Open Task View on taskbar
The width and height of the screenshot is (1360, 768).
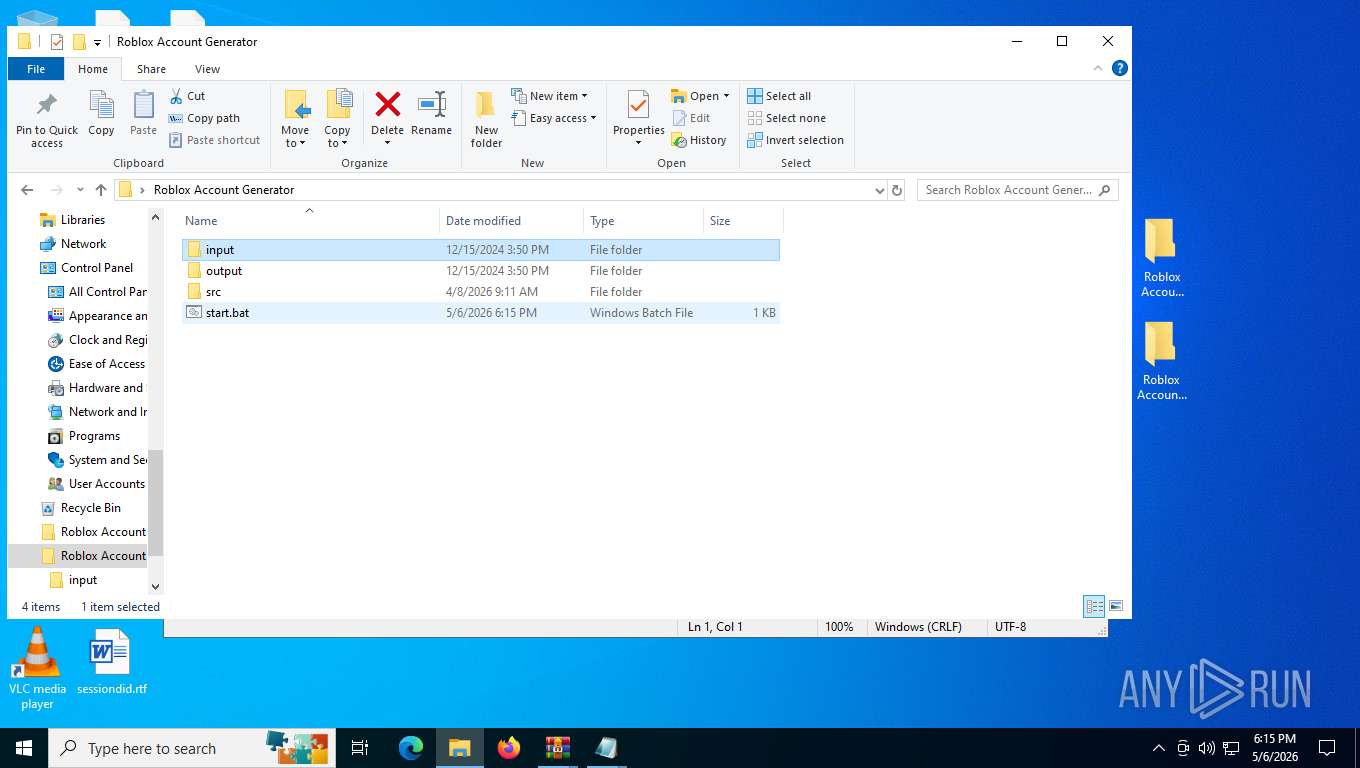pyautogui.click(x=360, y=748)
